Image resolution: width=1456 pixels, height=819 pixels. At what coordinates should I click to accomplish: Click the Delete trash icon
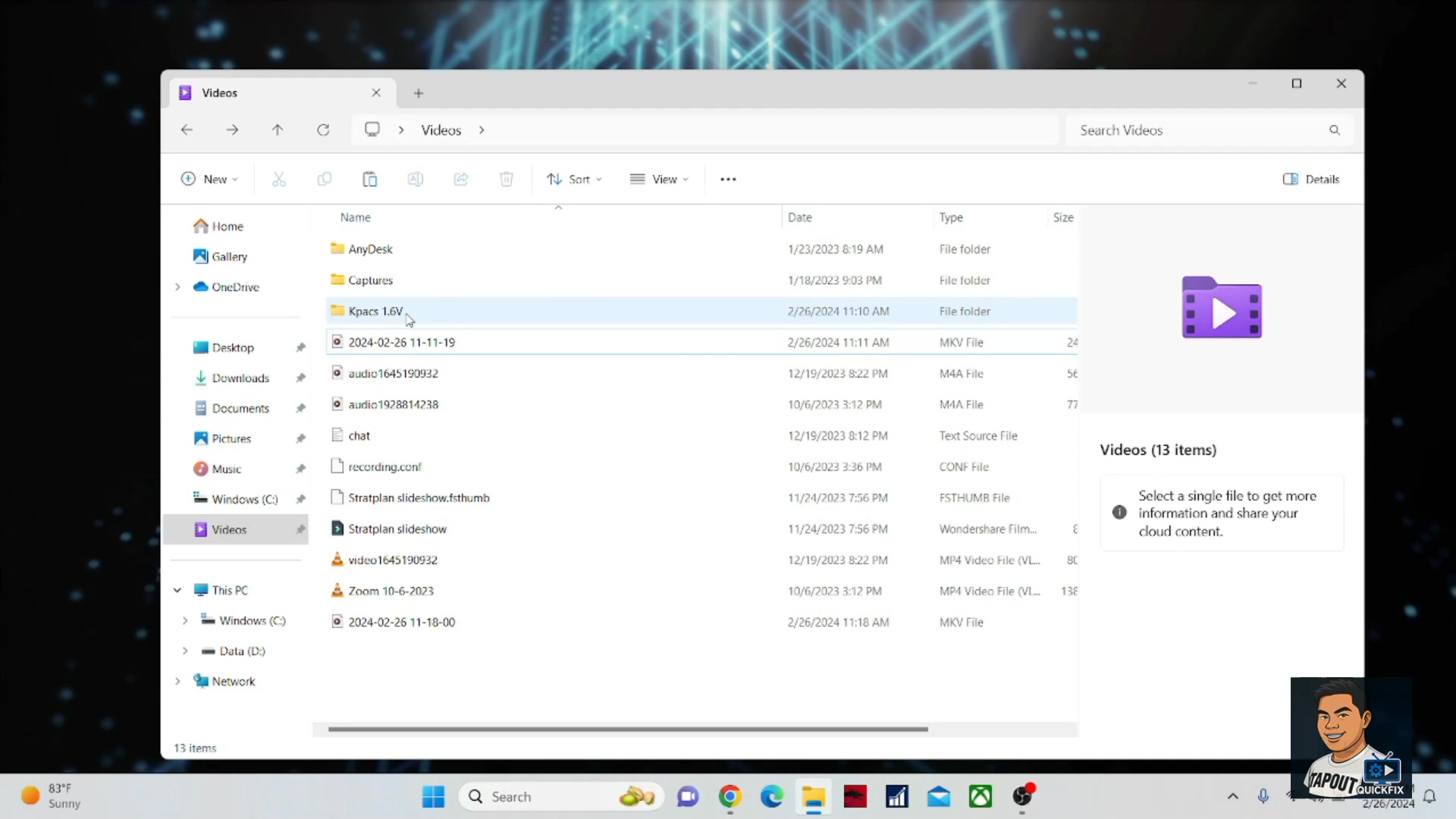(x=507, y=180)
